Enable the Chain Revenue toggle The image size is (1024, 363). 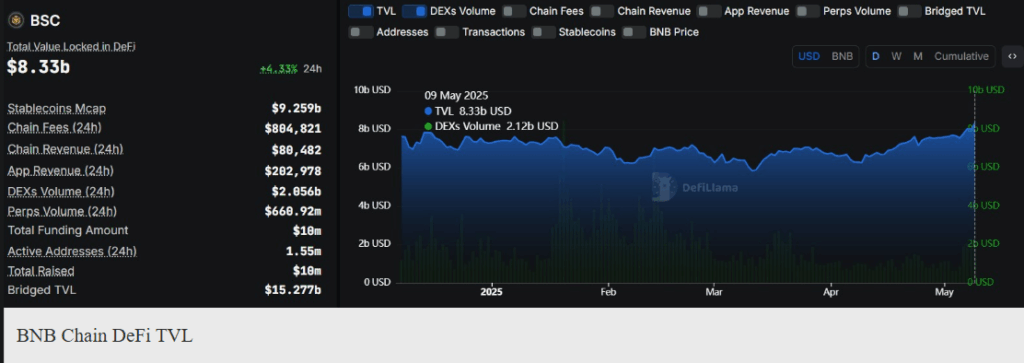[x=602, y=11]
